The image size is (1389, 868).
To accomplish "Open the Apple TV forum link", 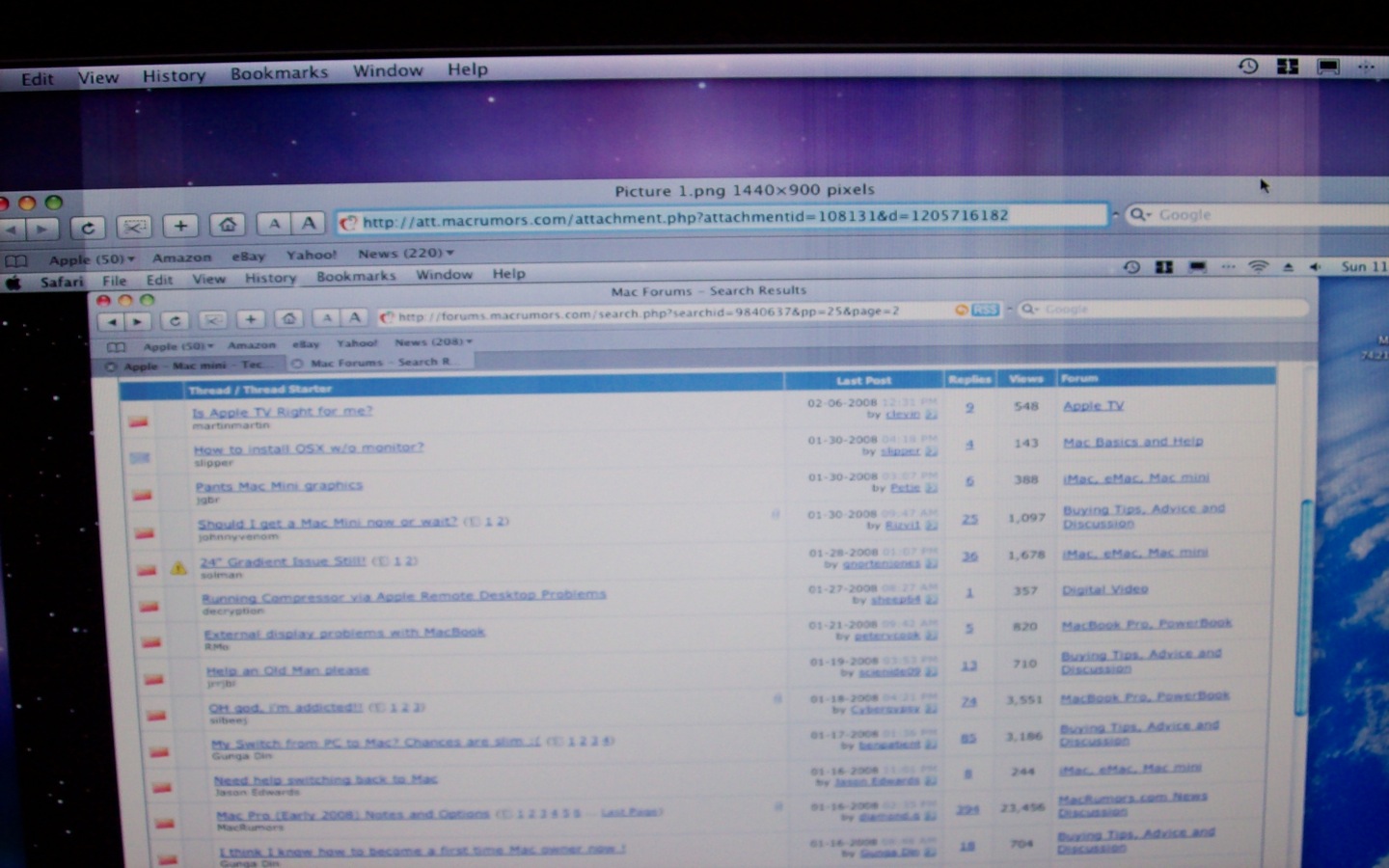I will click(x=1094, y=406).
